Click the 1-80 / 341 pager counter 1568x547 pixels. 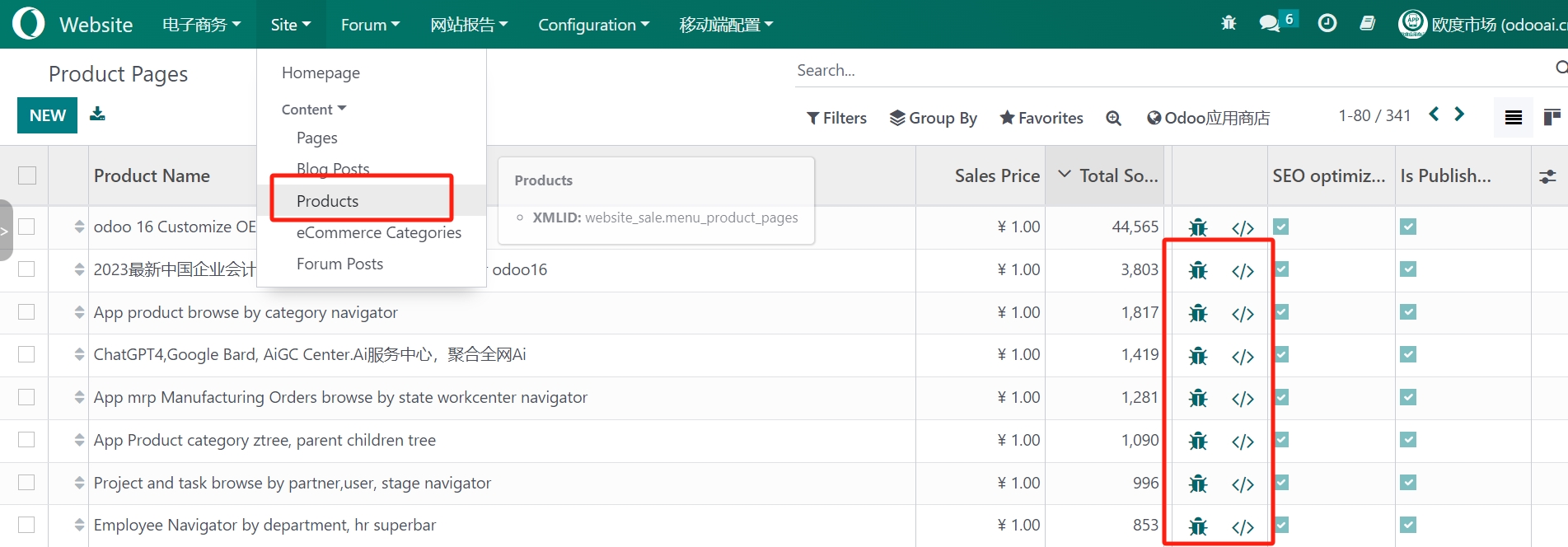[1374, 115]
